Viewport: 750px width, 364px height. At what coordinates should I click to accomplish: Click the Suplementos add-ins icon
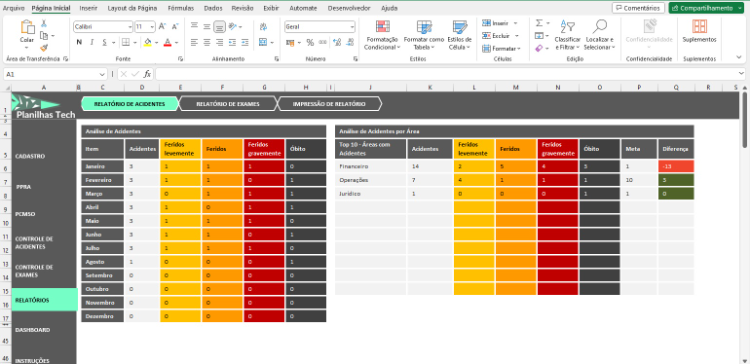(x=699, y=26)
